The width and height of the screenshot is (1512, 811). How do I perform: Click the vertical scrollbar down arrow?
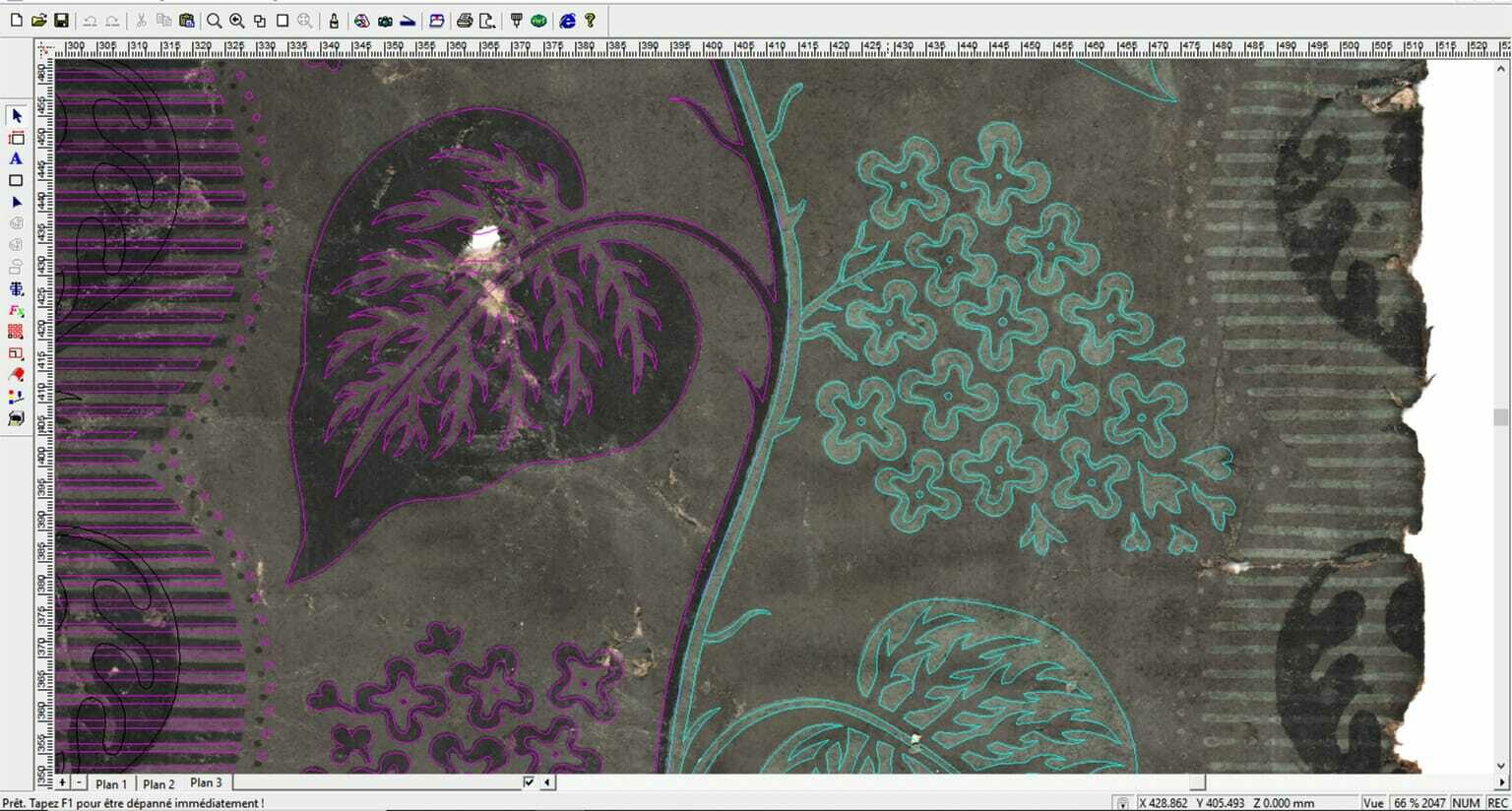point(1501,766)
